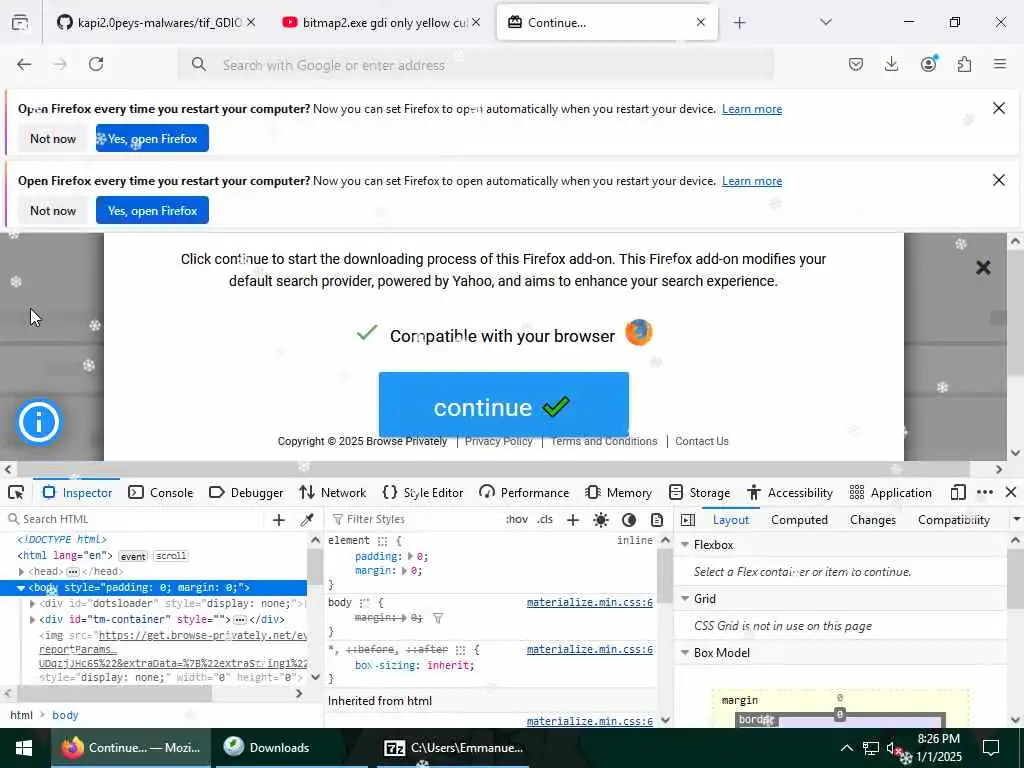Open the Firefox account icon
The width and height of the screenshot is (1024, 768).
point(928,64)
